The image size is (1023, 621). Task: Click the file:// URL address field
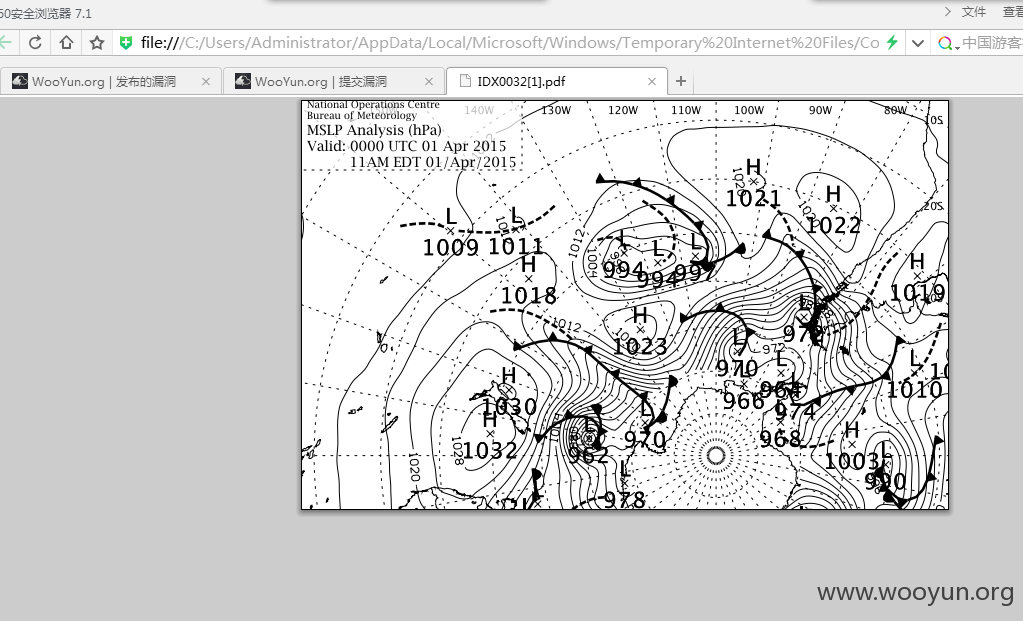(510, 43)
